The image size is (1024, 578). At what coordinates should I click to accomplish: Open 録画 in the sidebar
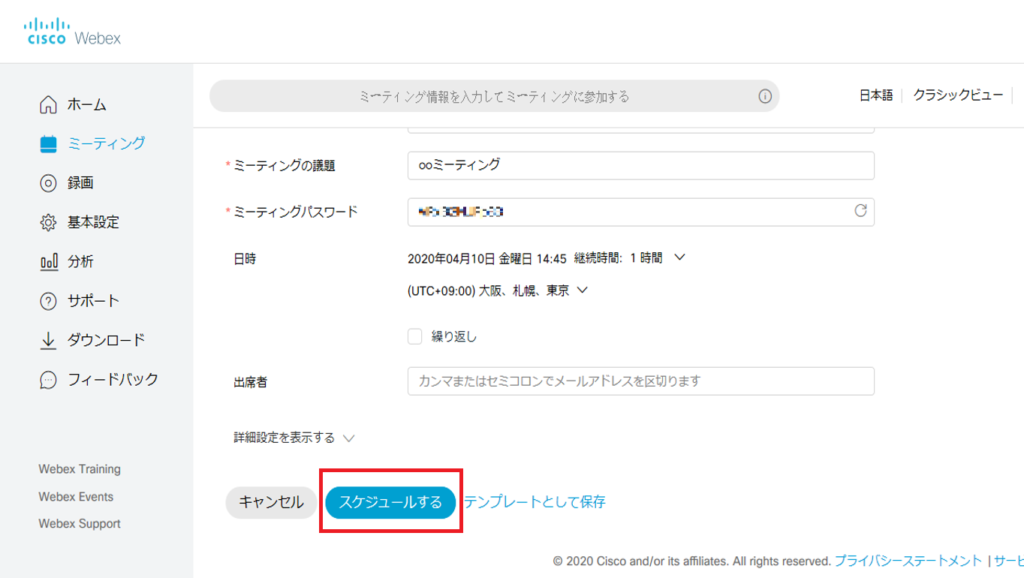tap(80, 183)
